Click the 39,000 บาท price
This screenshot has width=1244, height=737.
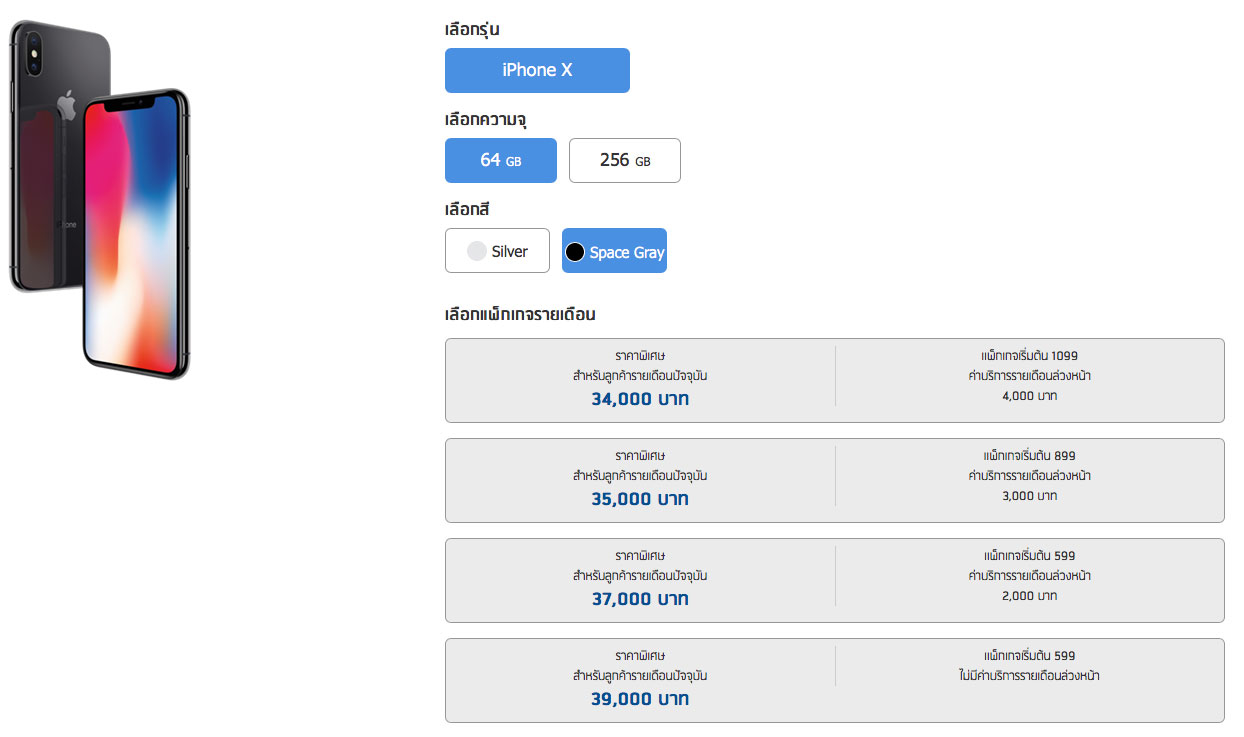coord(640,699)
